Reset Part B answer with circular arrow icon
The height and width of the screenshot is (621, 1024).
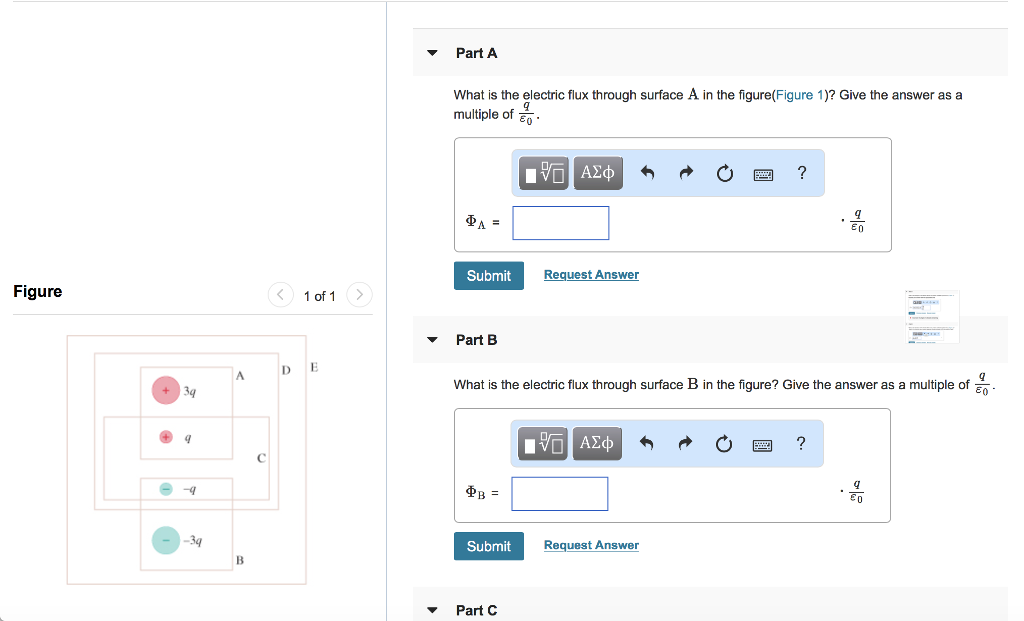724,443
